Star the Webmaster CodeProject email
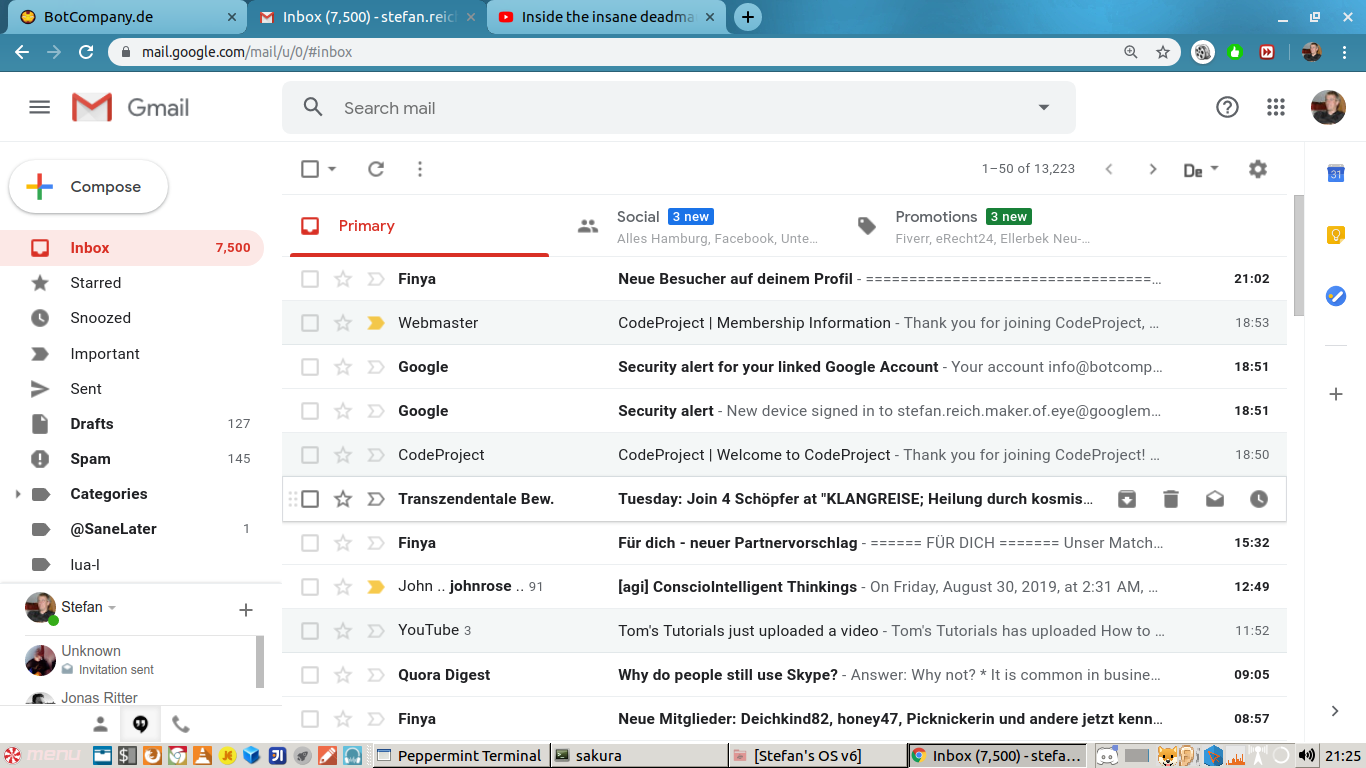Image resolution: width=1366 pixels, height=768 pixels. click(343, 323)
